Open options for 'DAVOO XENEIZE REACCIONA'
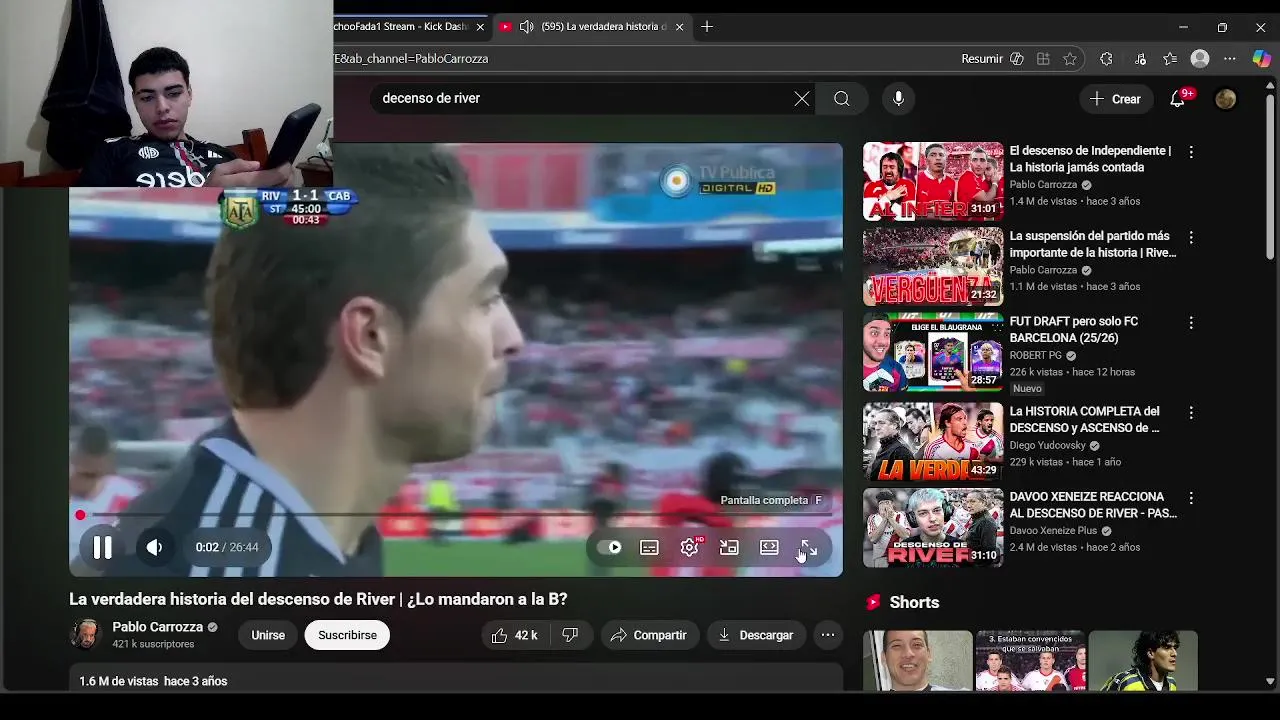This screenshot has height=720, width=1280. [x=1190, y=498]
